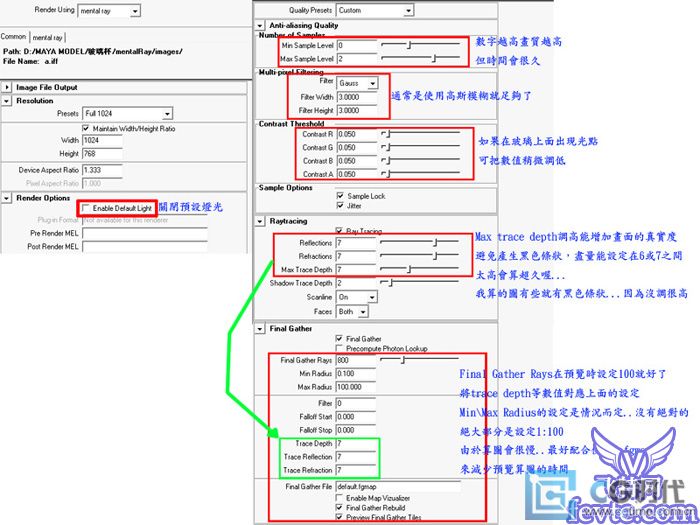This screenshot has width=700, height=525.
Task: Open the Filter type dropdown
Action: [357, 83]
